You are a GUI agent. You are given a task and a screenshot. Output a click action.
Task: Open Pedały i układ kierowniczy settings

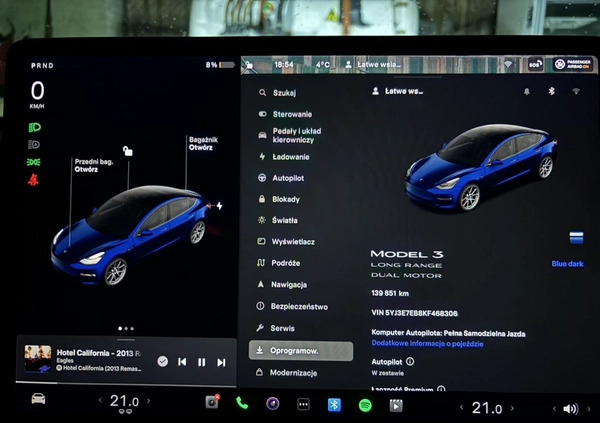(x=290, y=136)
